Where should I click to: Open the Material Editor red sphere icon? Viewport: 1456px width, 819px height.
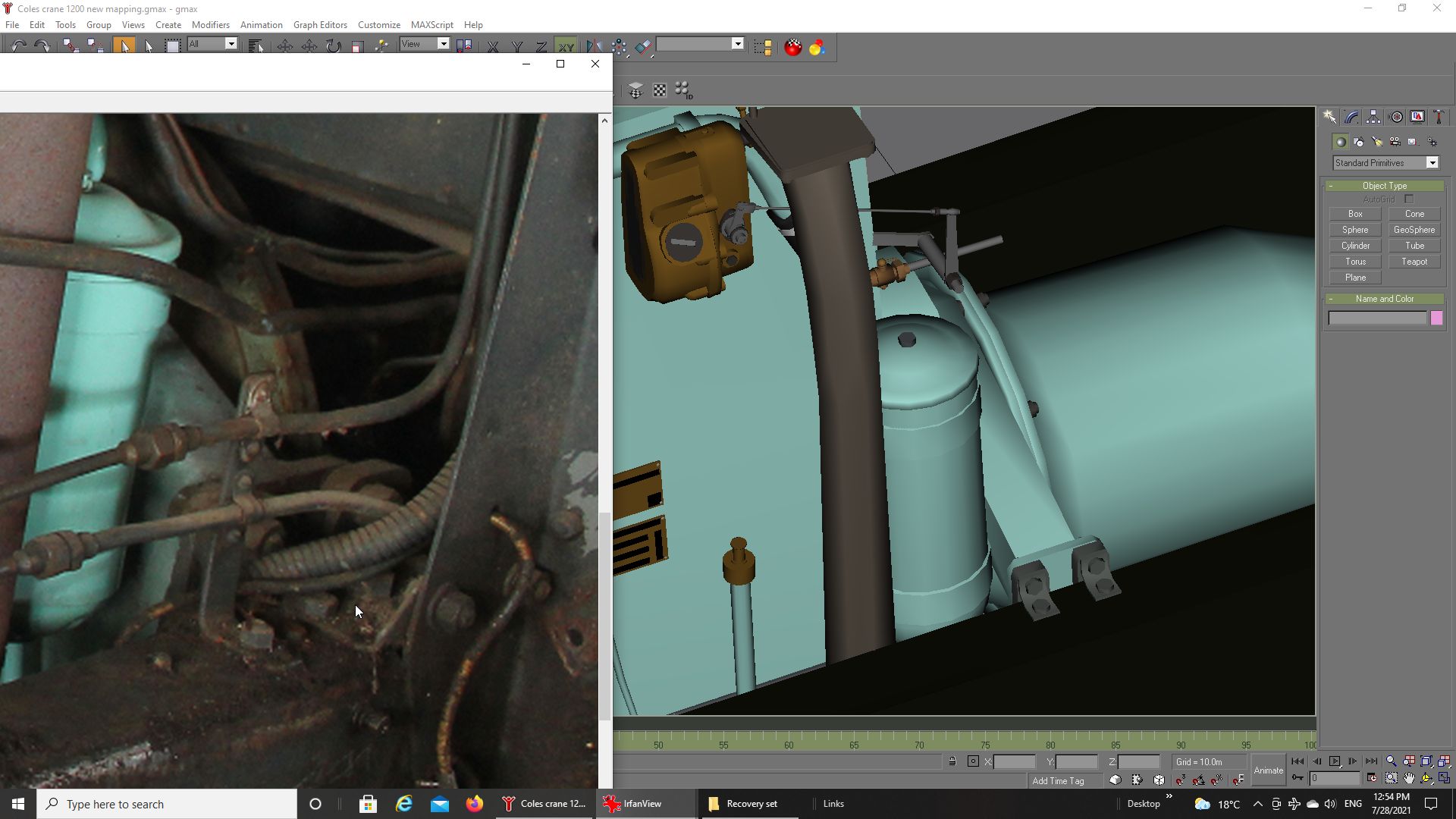click(x=792, y=47)
